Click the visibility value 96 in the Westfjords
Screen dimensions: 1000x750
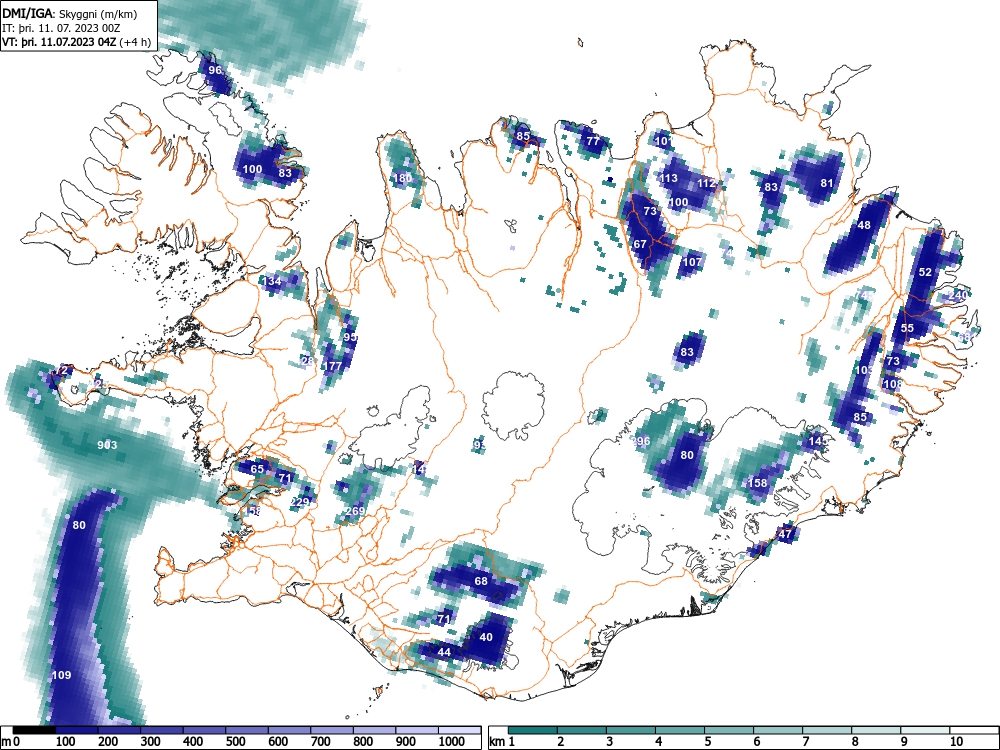(x=215, y=70)
